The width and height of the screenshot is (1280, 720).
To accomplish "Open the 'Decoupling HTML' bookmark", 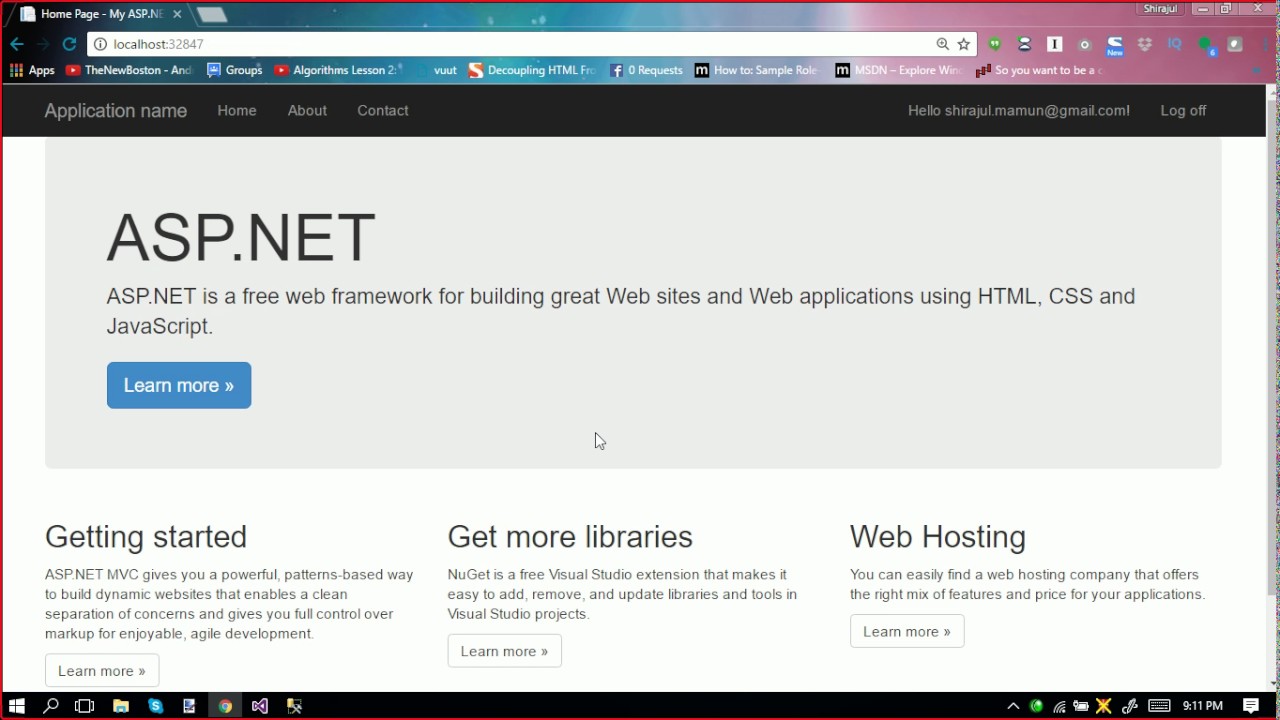I will click(532, 70).
